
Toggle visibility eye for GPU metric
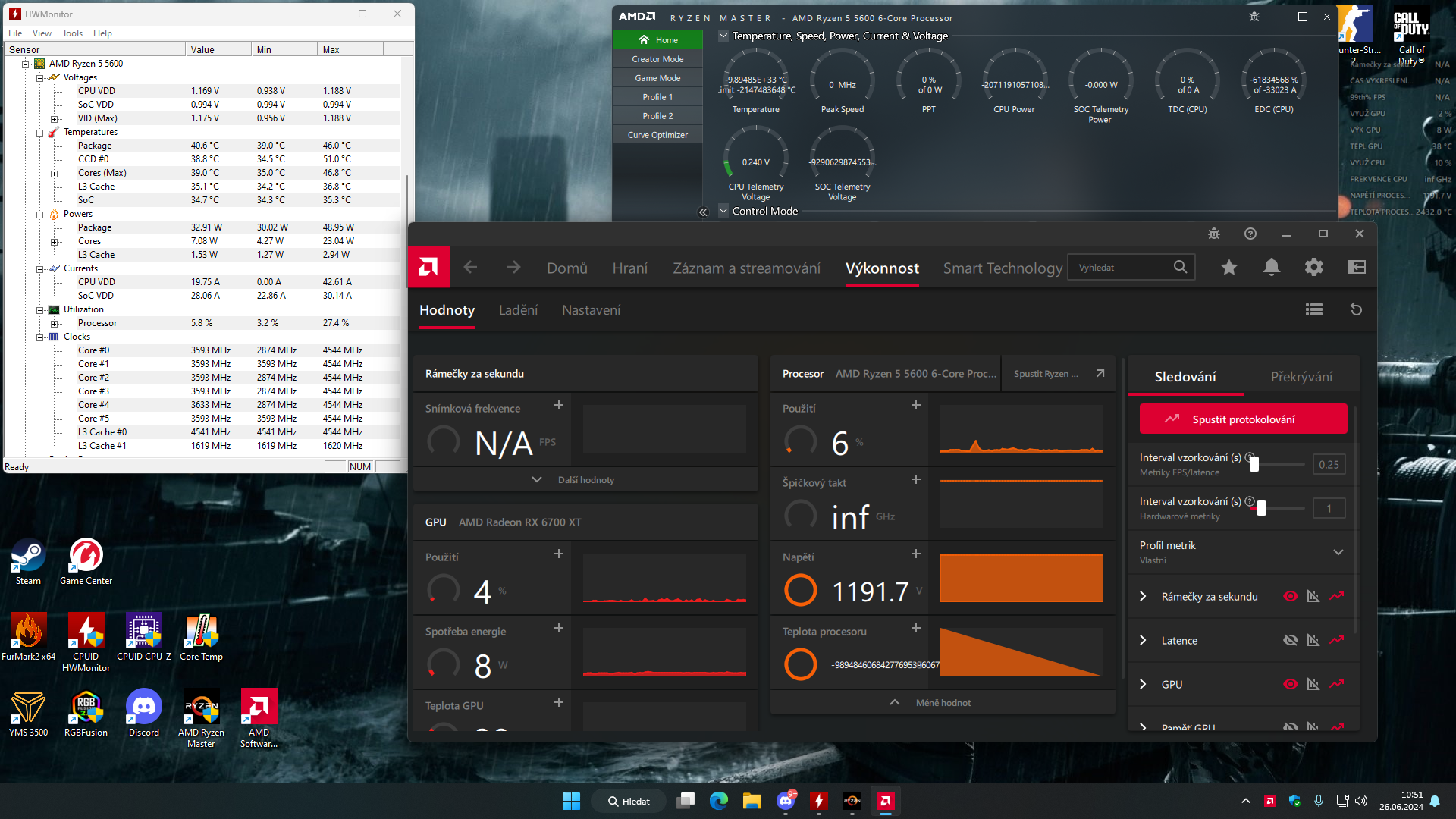click(x=1290, y=684)
